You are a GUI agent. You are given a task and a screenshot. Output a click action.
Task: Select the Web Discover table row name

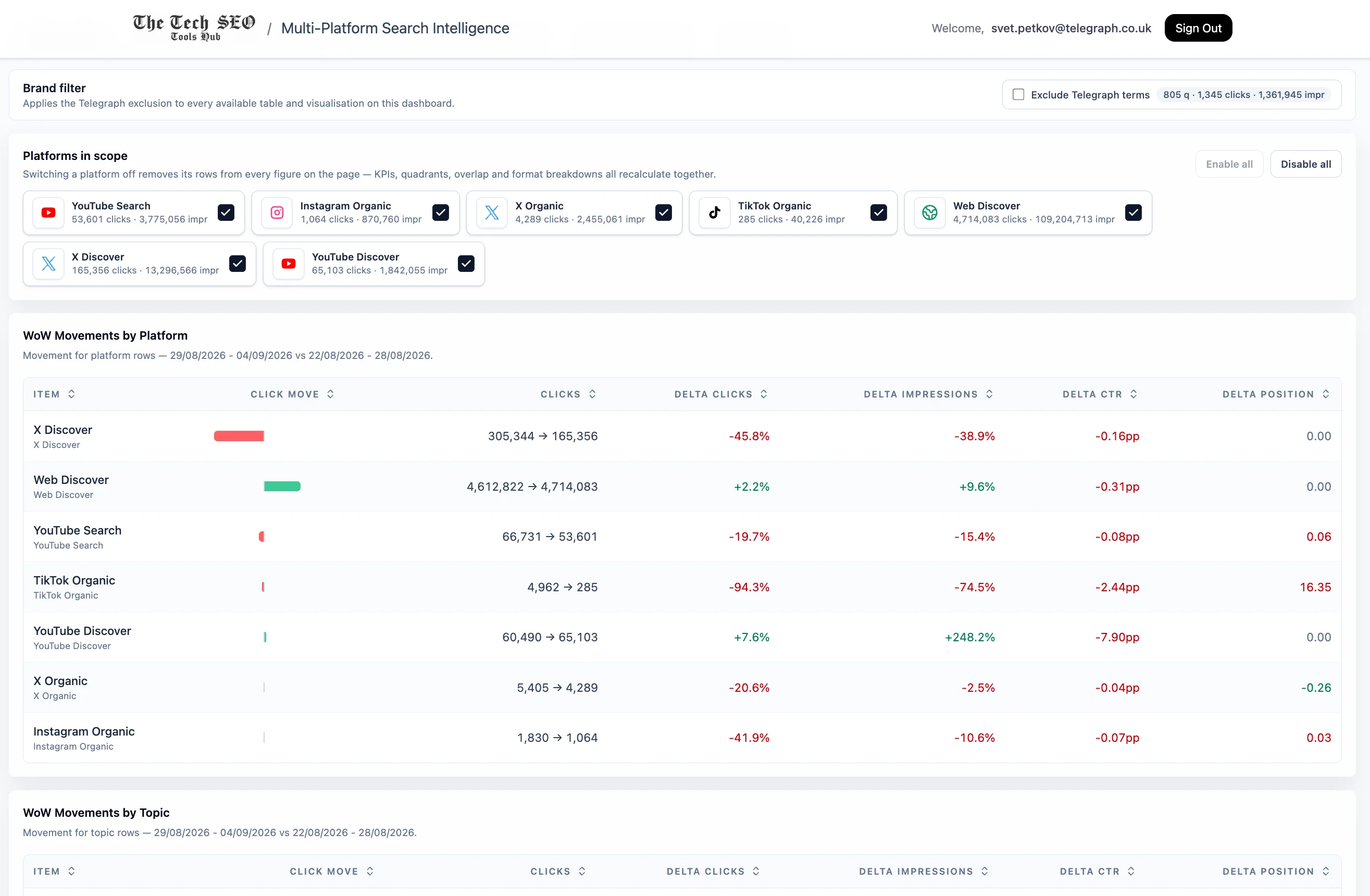coord(71,479)
